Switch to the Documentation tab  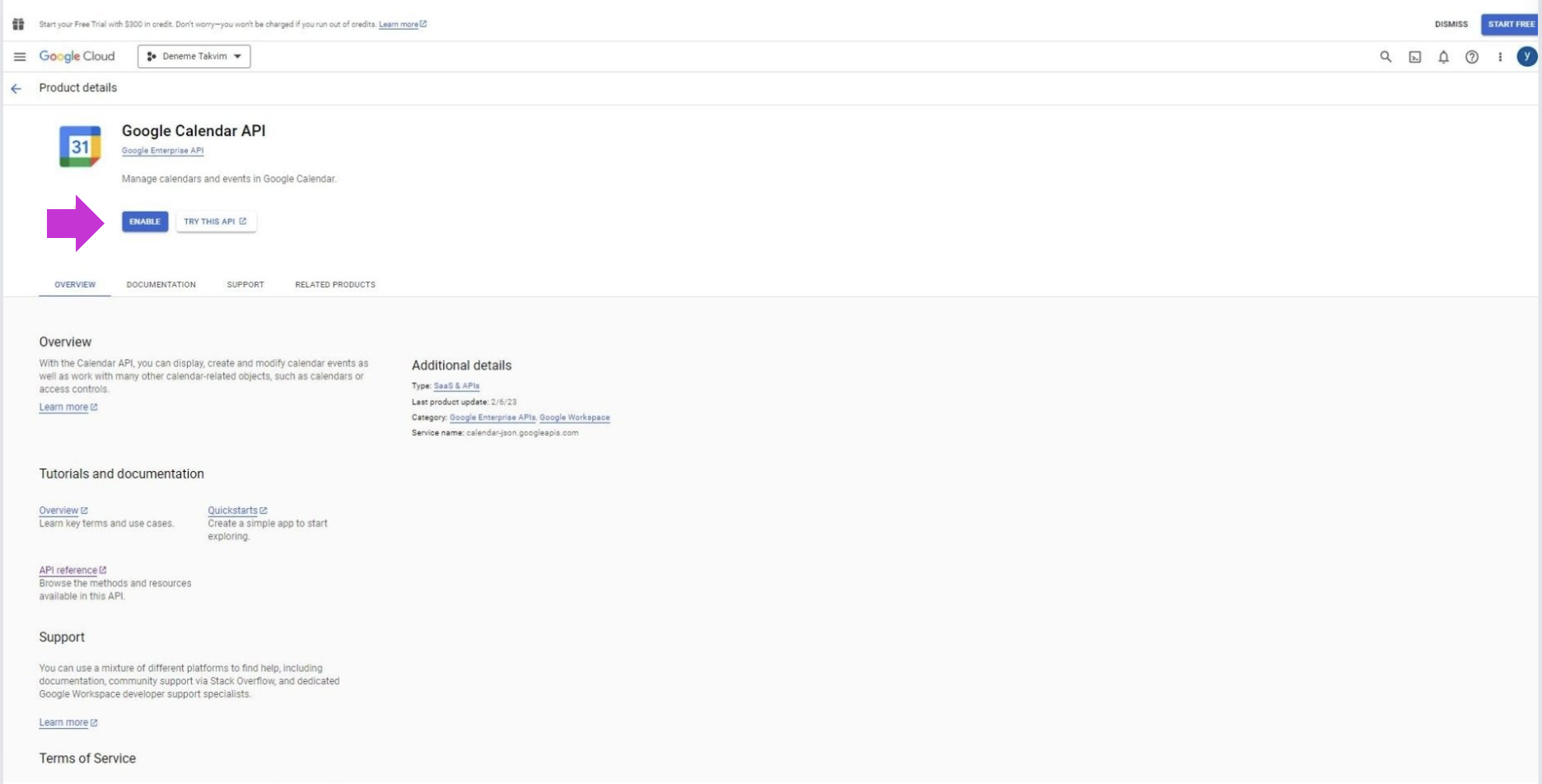click(x=161, y=284)
